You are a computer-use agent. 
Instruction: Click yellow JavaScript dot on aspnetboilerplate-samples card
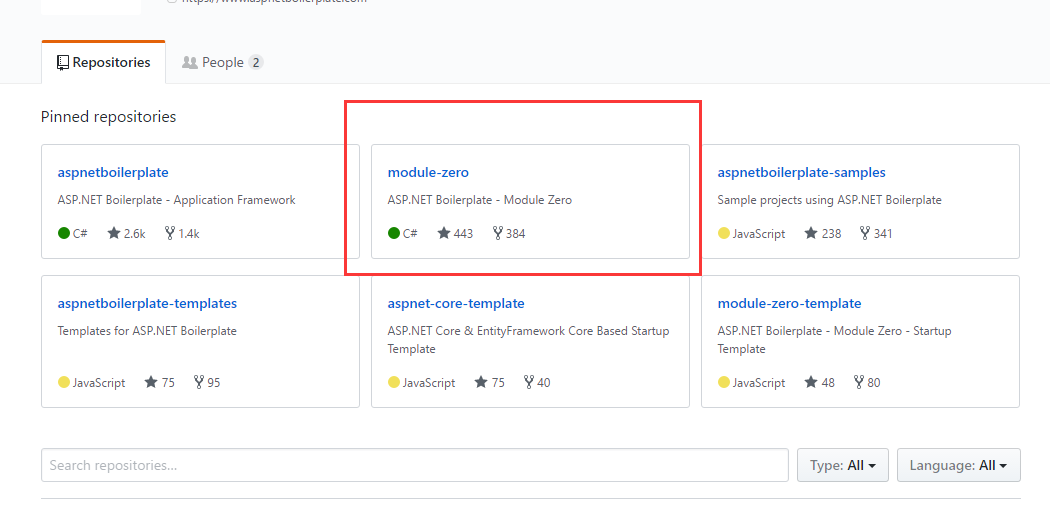724,233
